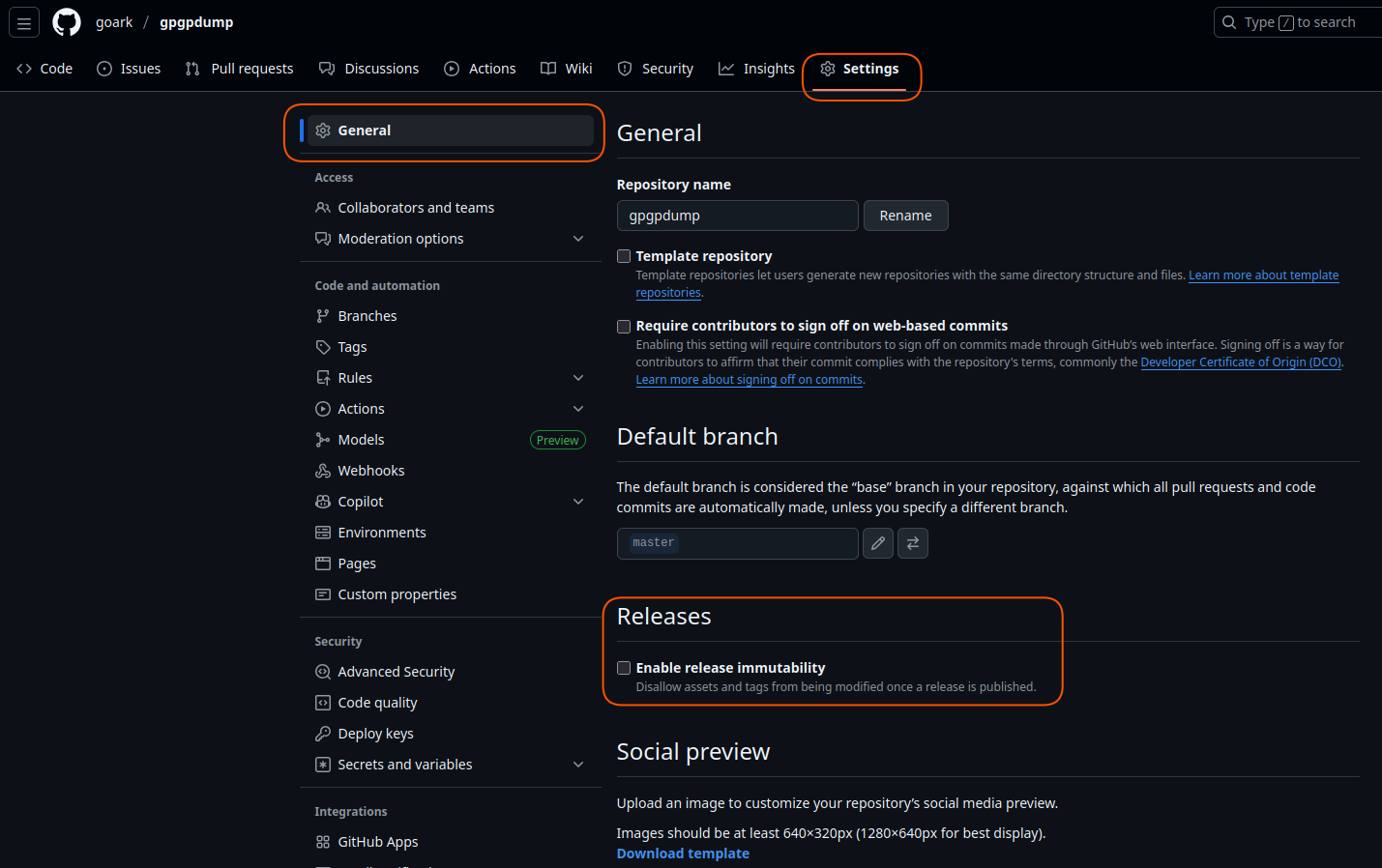Enable release immutability checkbox
This screenshot has height=868, width=1382.
[x=624, y=668]
